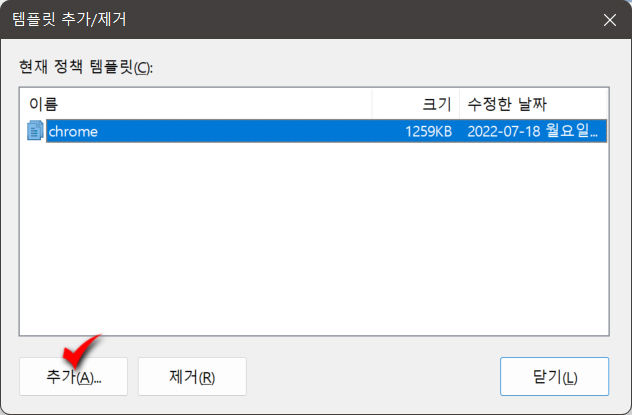Click the 1259KB size value
This screenshot has width=632, height=415.
428,131
